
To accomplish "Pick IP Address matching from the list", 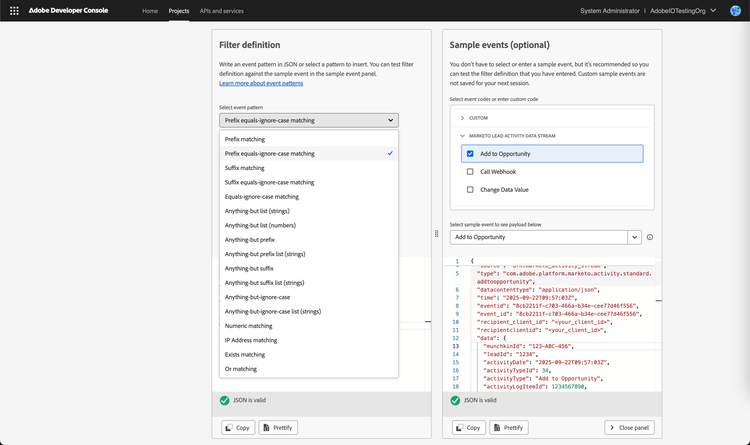I will 251,340.
